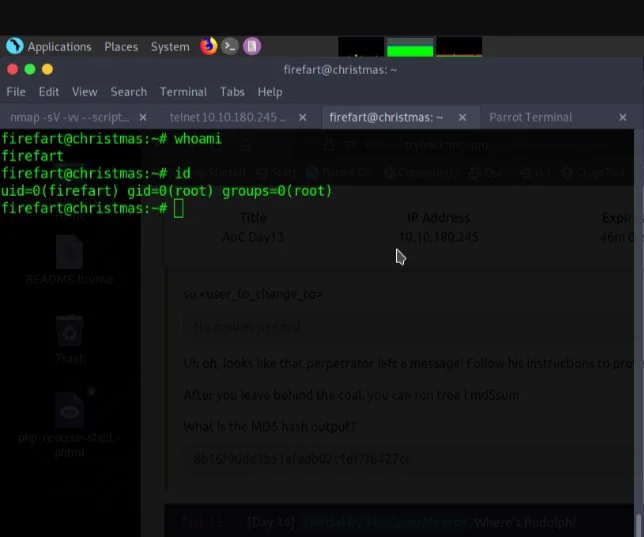Viewport: 644px width, 537px height.
Task: Launch Firefox from the top panel
Action: pos(209,46)
